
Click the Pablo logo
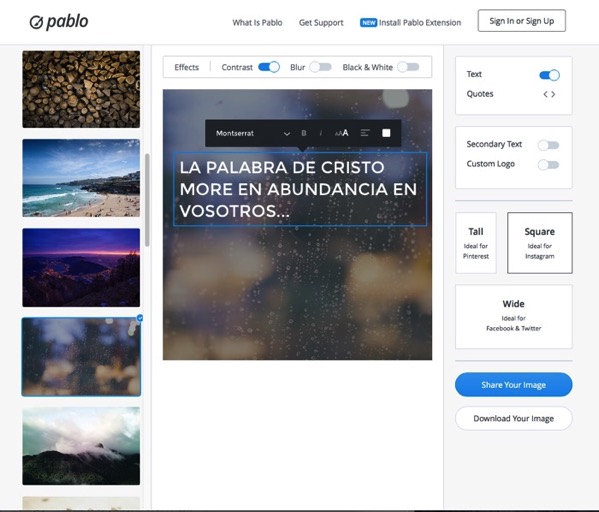(x=59, y=22)
